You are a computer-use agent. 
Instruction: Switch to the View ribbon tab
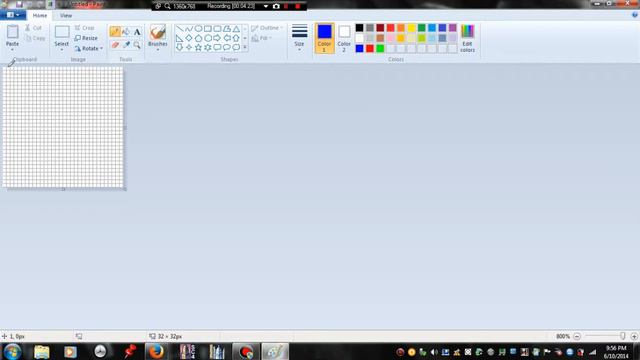point(66,16)
